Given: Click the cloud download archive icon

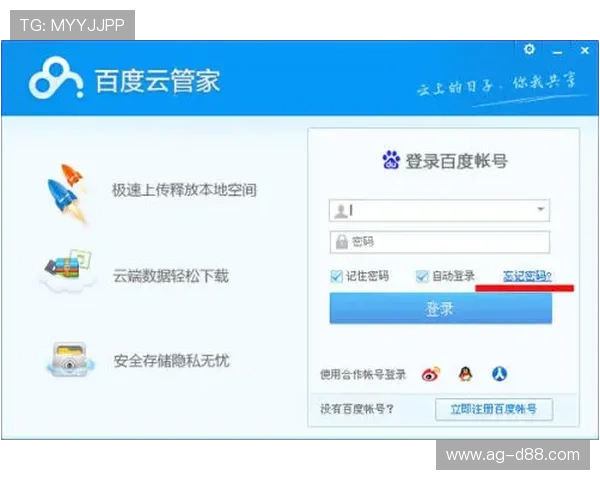Looking at the screenshot, I should (x=68, y=271).
